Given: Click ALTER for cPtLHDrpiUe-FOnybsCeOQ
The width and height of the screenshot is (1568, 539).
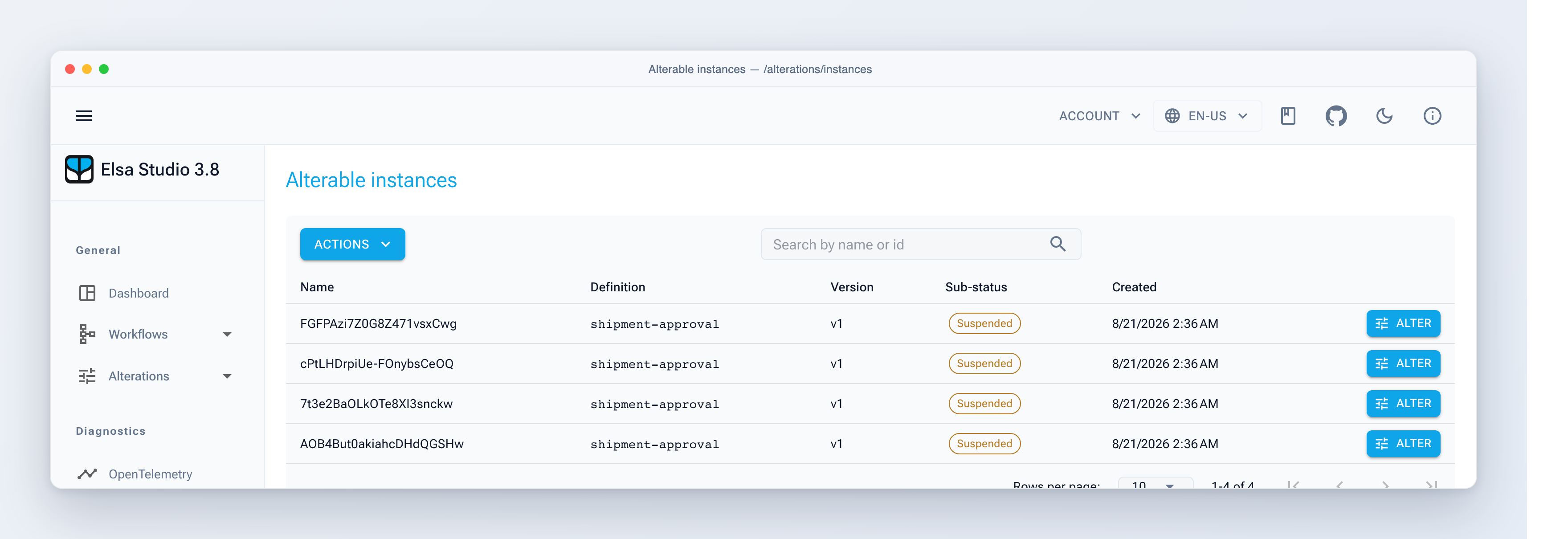Looking at the screenshot, I should coord(1403,363).
